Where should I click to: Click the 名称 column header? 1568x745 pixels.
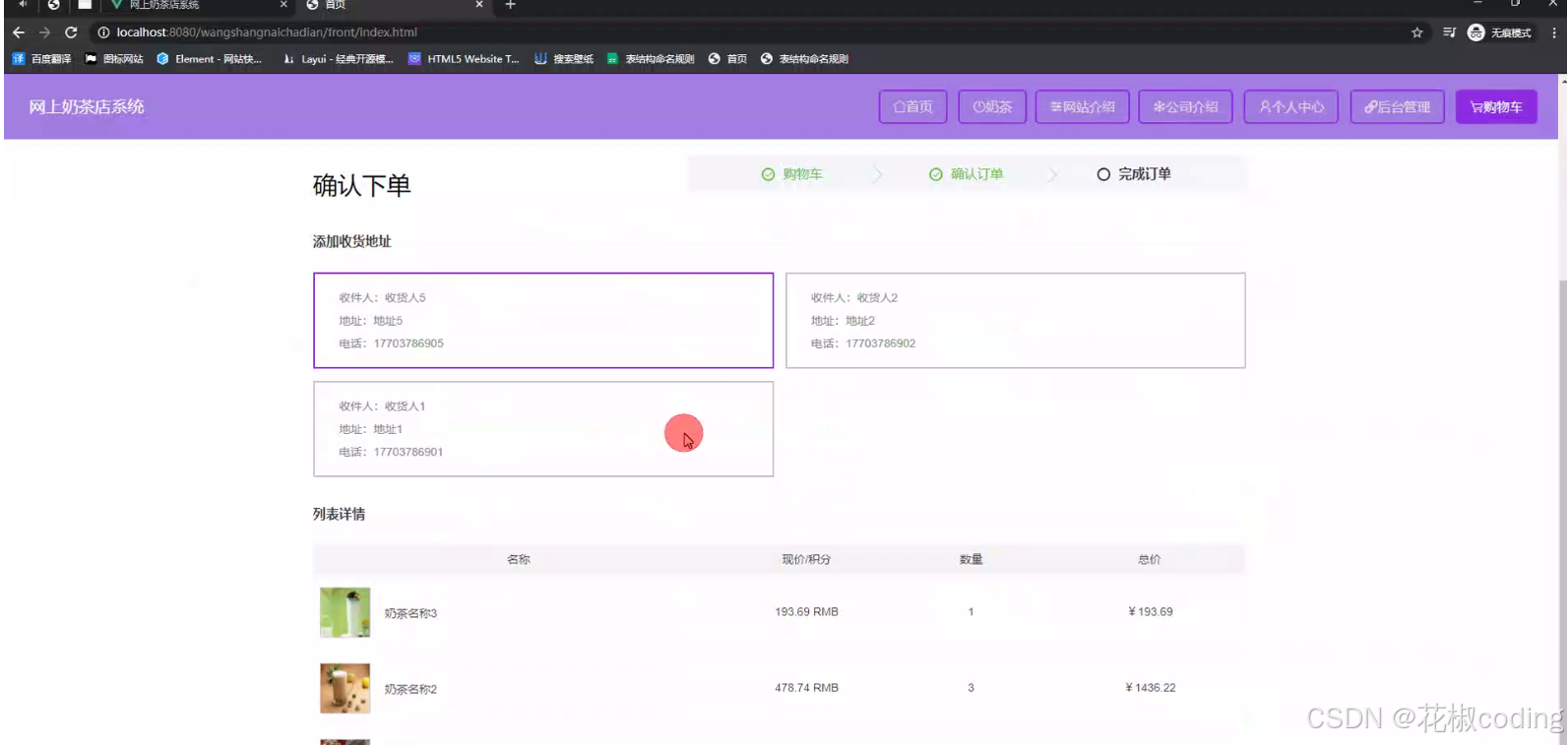[x=519, y=559]
